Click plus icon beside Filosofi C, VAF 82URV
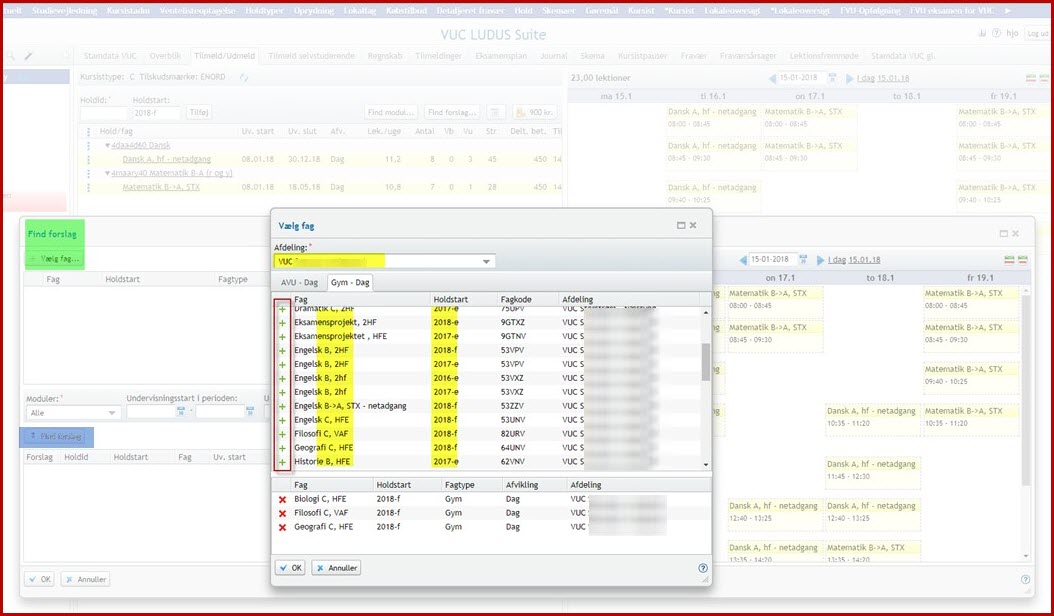Viewport: 1054px width, 616px height. pos(282,434)
